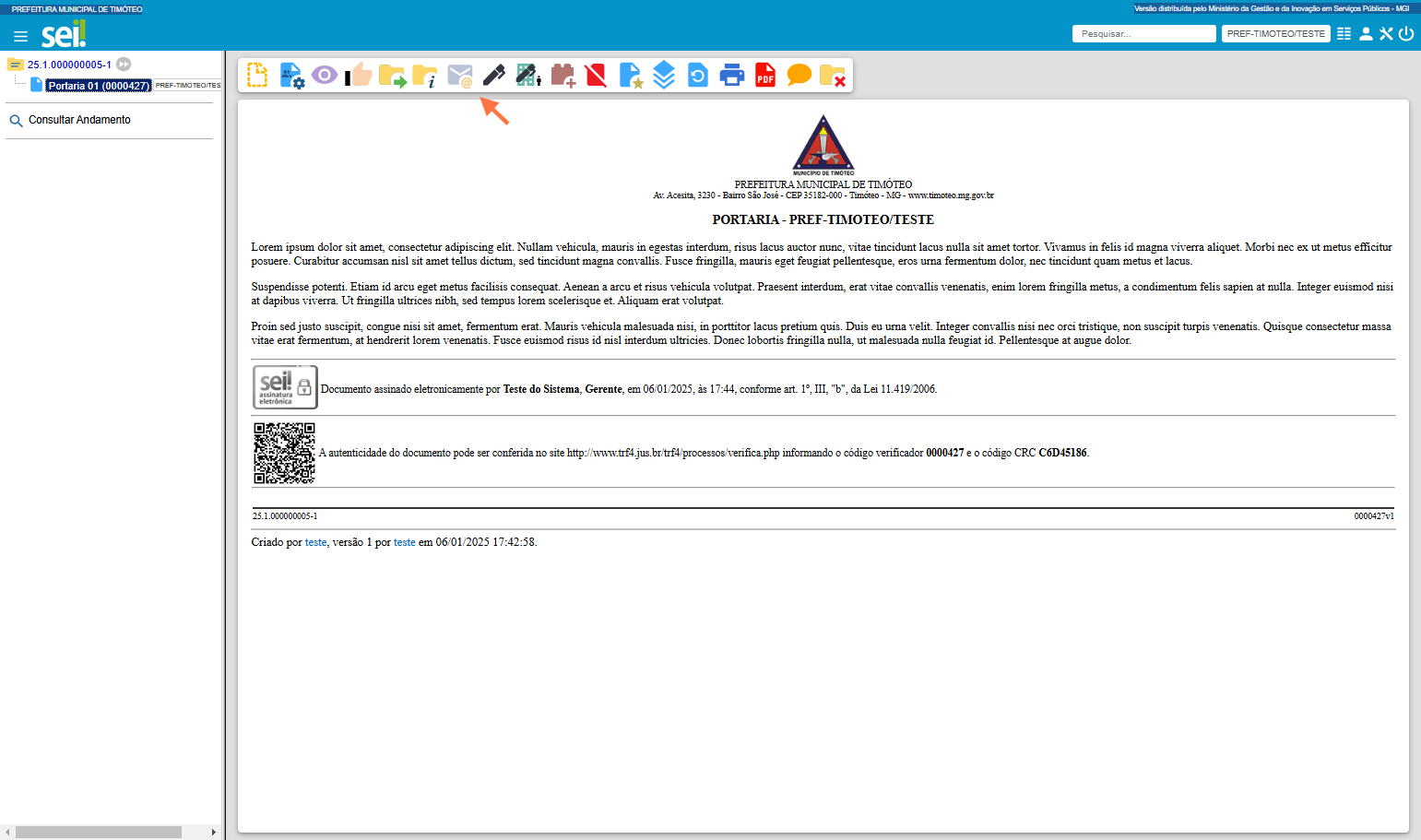Generate PDF with red PDF icon
The image size is (1421, 840).
(x=765, y=75)
